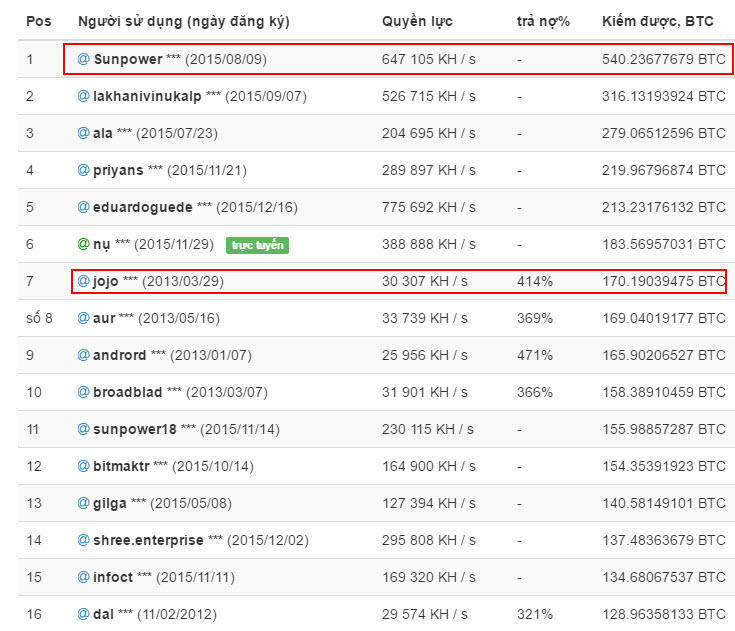Viewport: 735px width, 631px height.
Task: Click the 775 692 KH / s value
Action: point(428,207)
